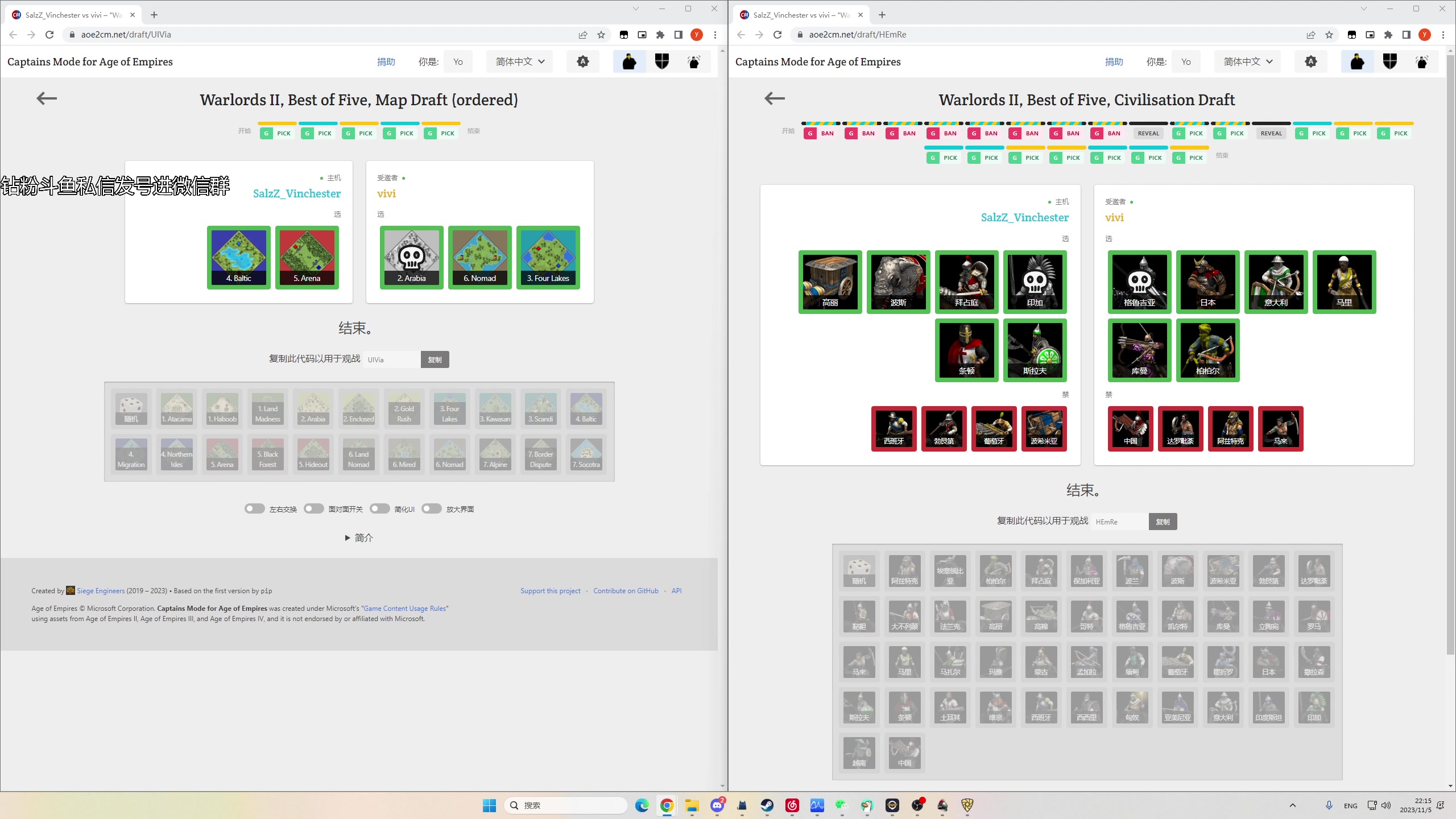Open the Contribute on GitHub link
1456x819 pixels.
point(626,591)
